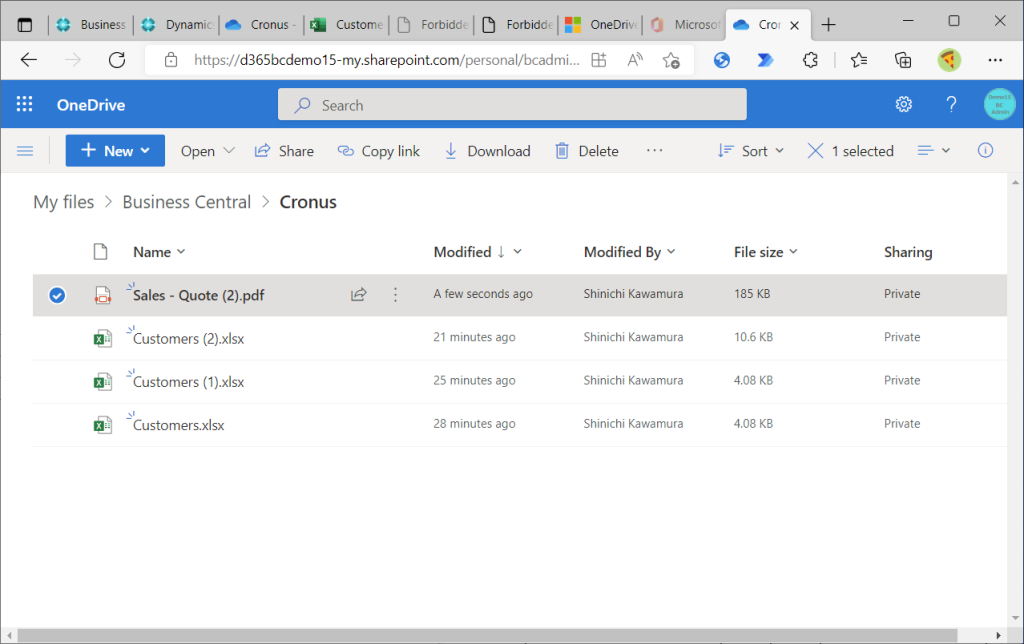Viewport: 1024px width, 644px height.
Task: Open the Help question mark
Action: (951, 105)
